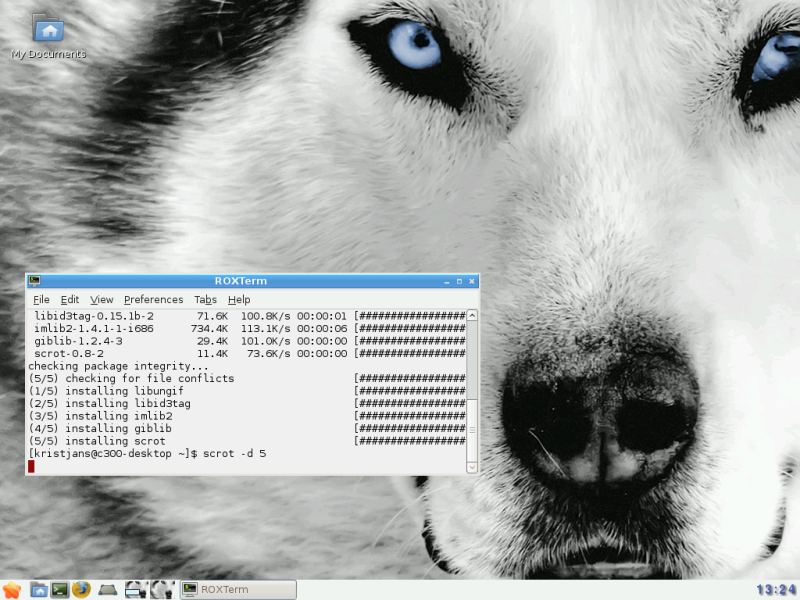This screenshot has width=800, height=600.
Task: Click '(1/5) installing libungif' line
Action: click(x=106, y=391)
